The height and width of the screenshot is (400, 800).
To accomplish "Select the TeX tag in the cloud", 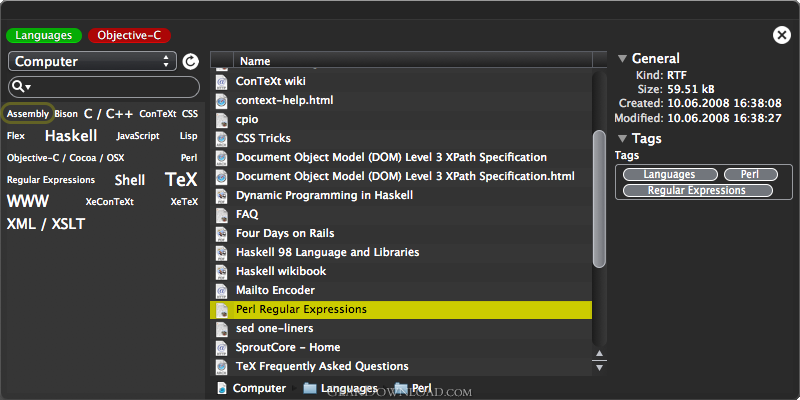I will click(181, 180).
